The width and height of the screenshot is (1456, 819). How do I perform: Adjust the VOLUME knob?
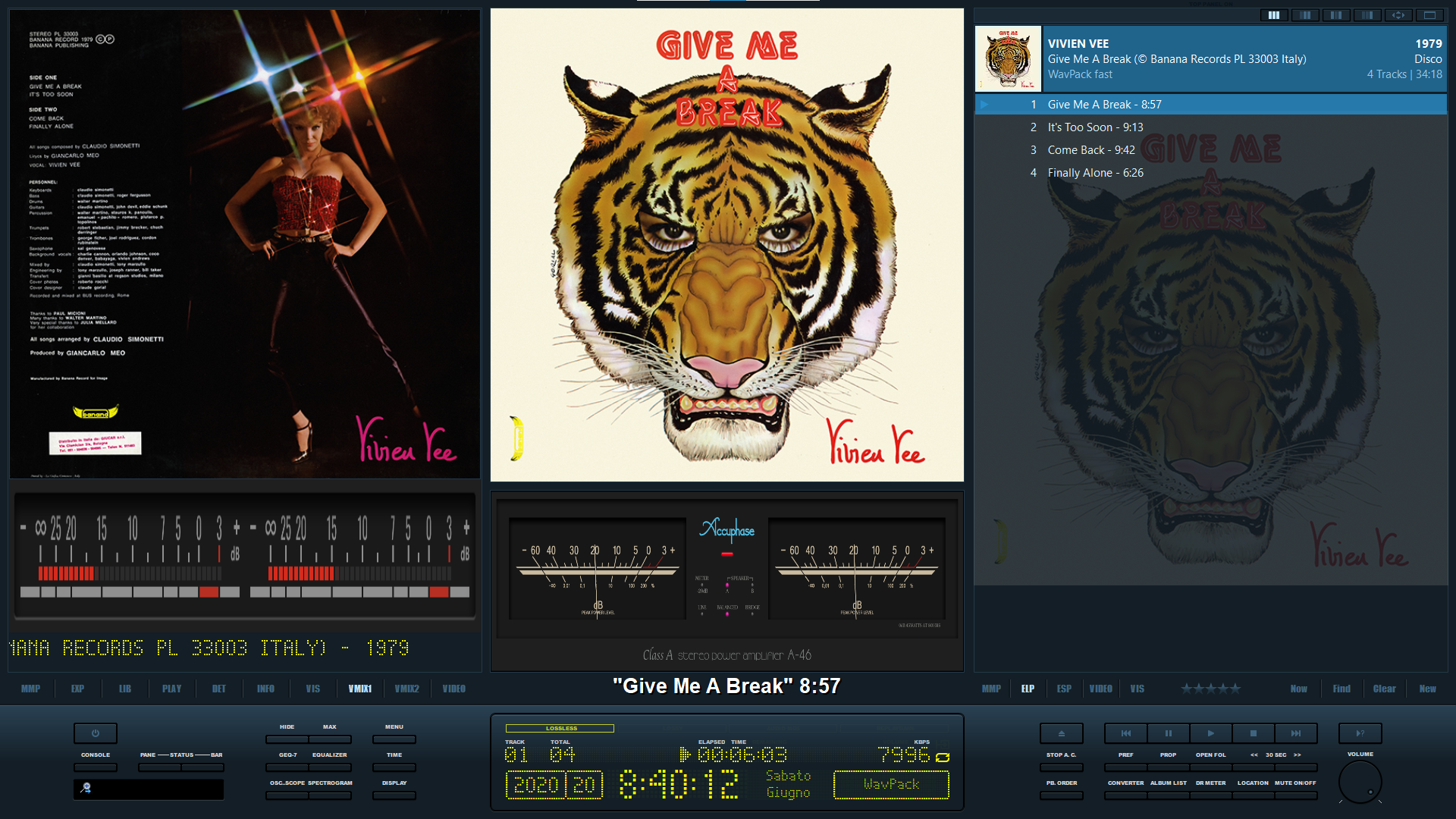pos(1360,782)
